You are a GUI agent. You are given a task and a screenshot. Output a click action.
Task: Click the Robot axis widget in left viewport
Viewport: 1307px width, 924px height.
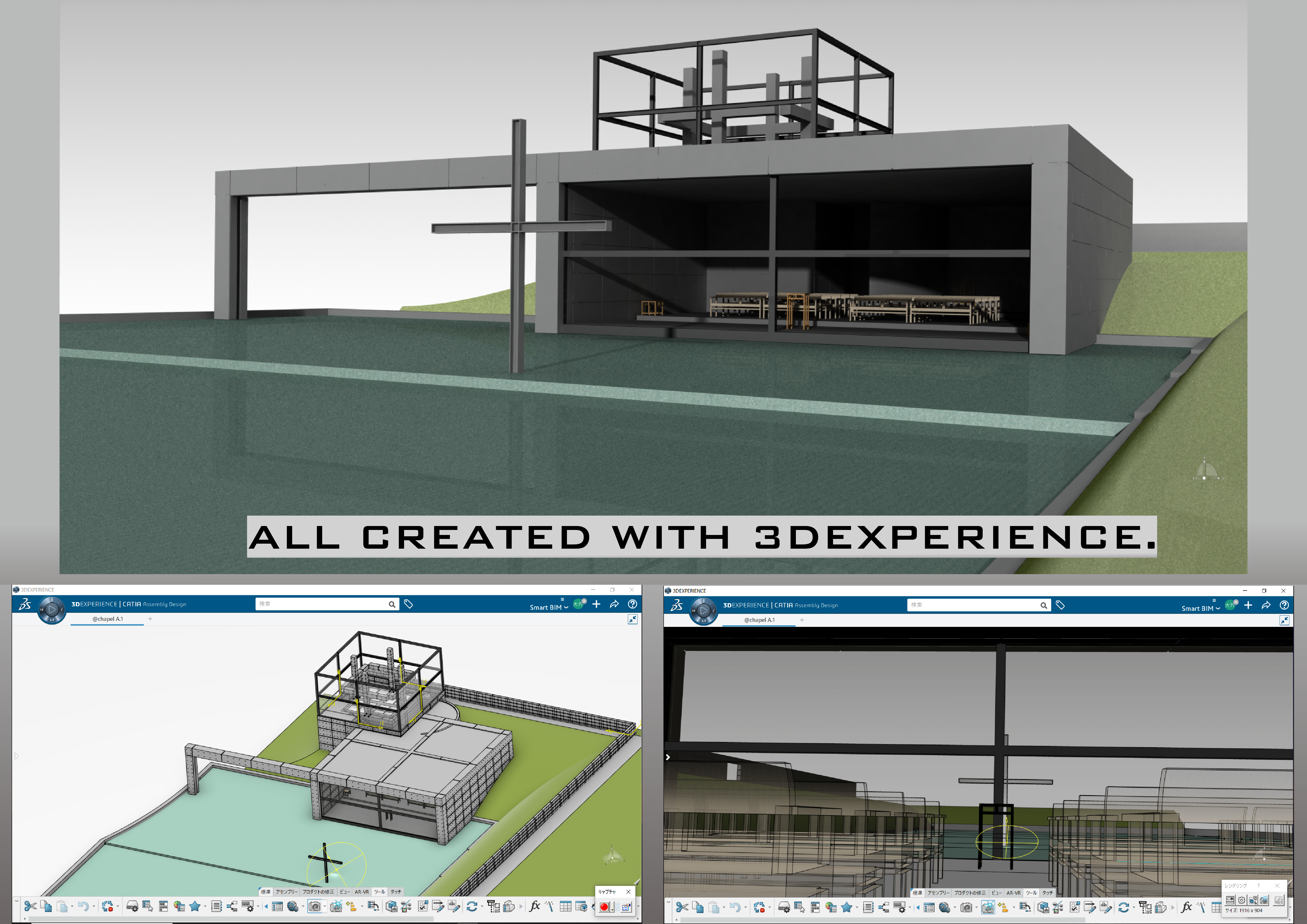click(x=613, y=855)
